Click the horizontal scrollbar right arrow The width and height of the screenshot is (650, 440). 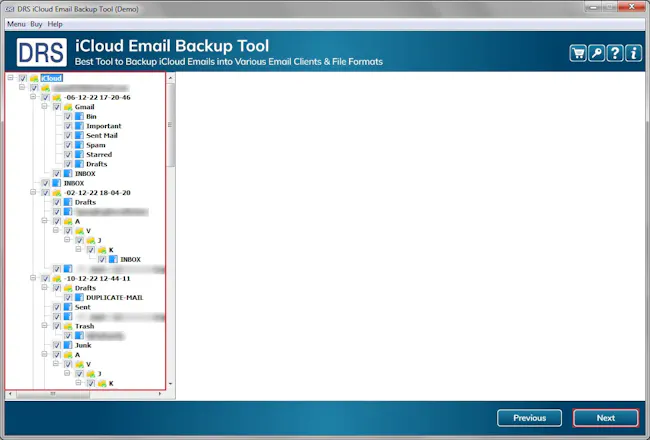160,394
